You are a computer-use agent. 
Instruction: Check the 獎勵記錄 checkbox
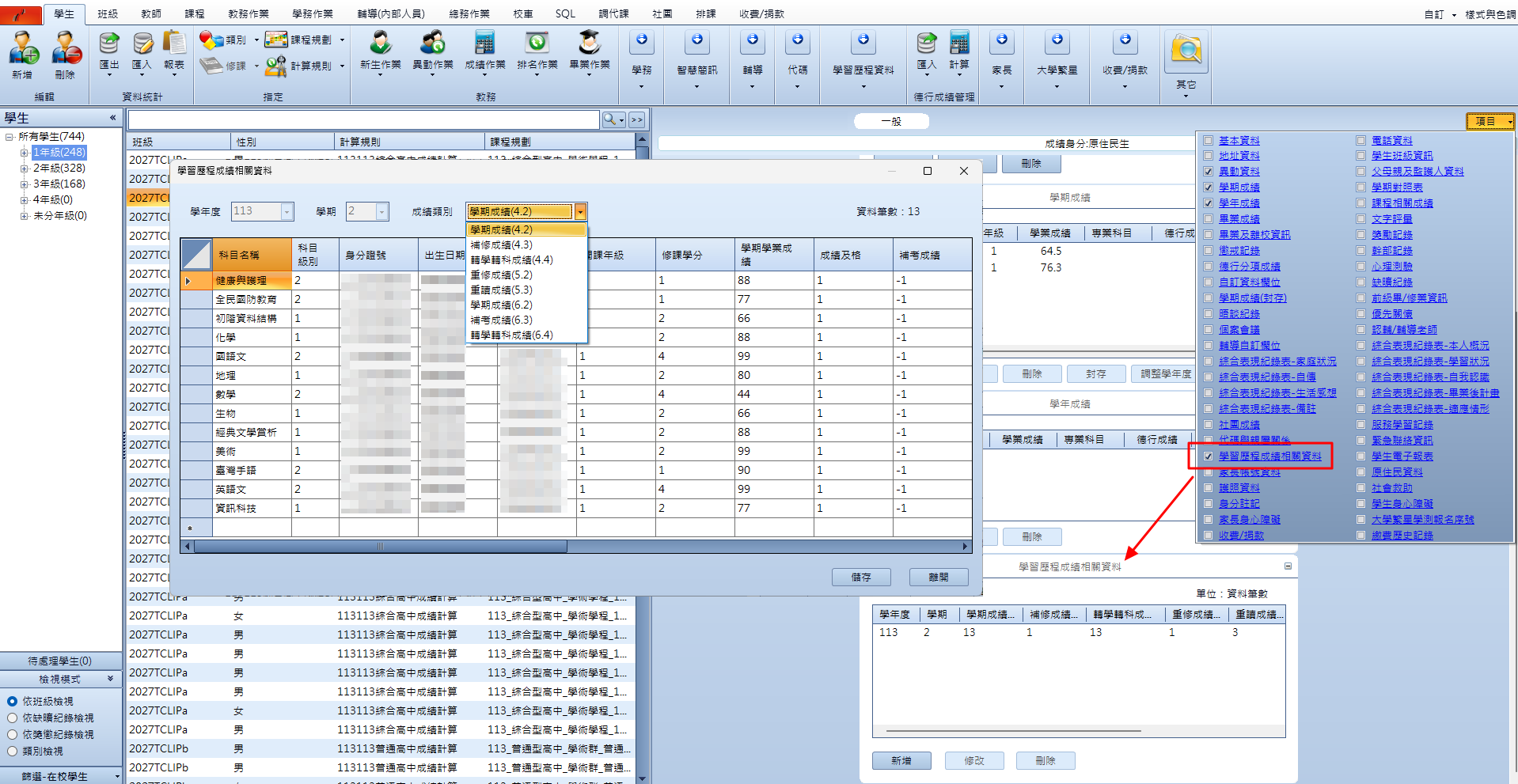pos(1361,235)
